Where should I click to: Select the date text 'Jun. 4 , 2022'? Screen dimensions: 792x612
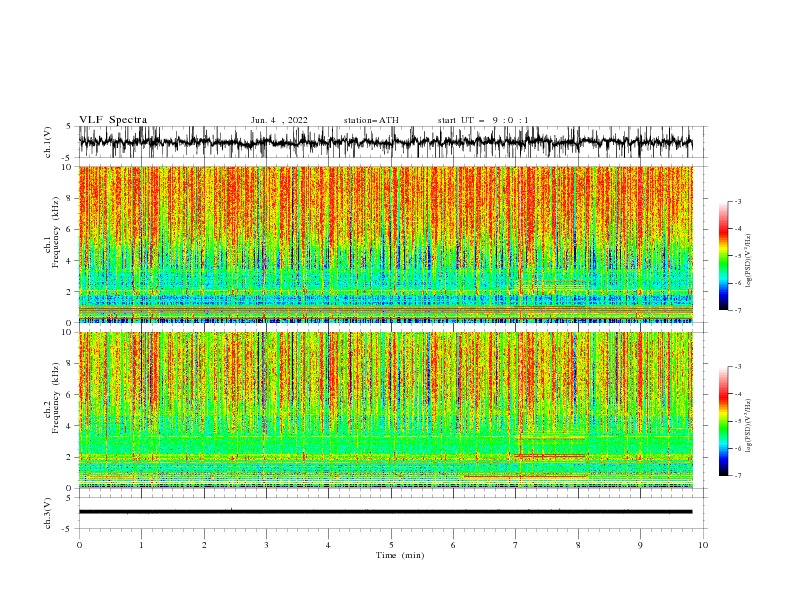click(x=279, y=120)
